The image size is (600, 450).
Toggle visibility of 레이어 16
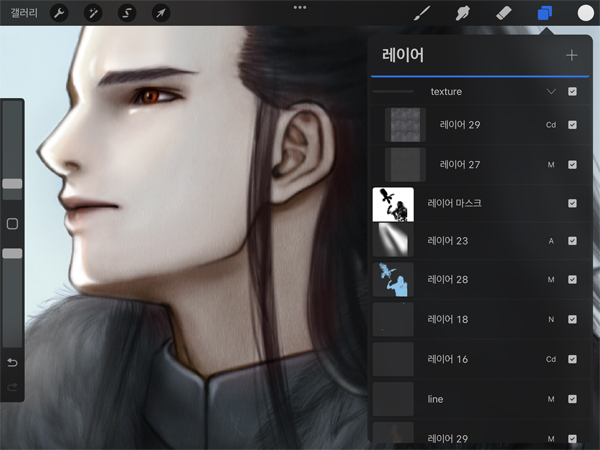pos(572,359)
